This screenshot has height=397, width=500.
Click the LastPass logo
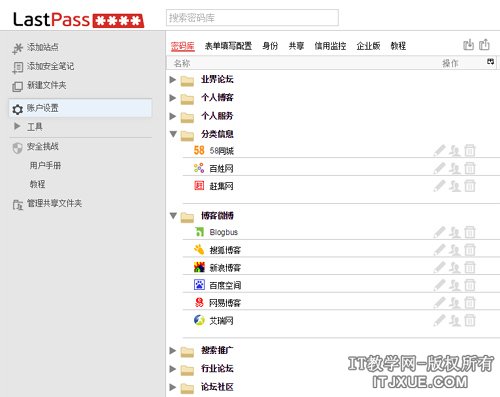[78, 20]
